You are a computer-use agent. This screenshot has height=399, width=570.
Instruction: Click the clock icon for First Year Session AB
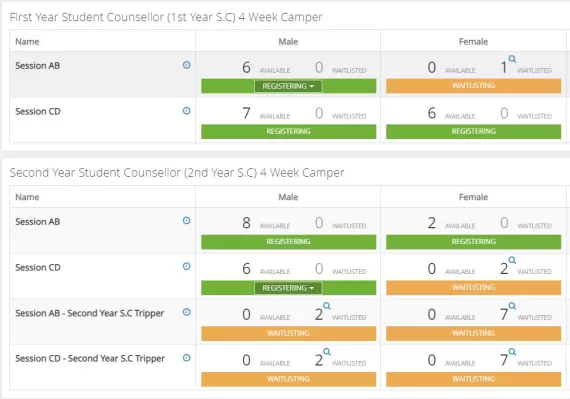pos(186,65)
